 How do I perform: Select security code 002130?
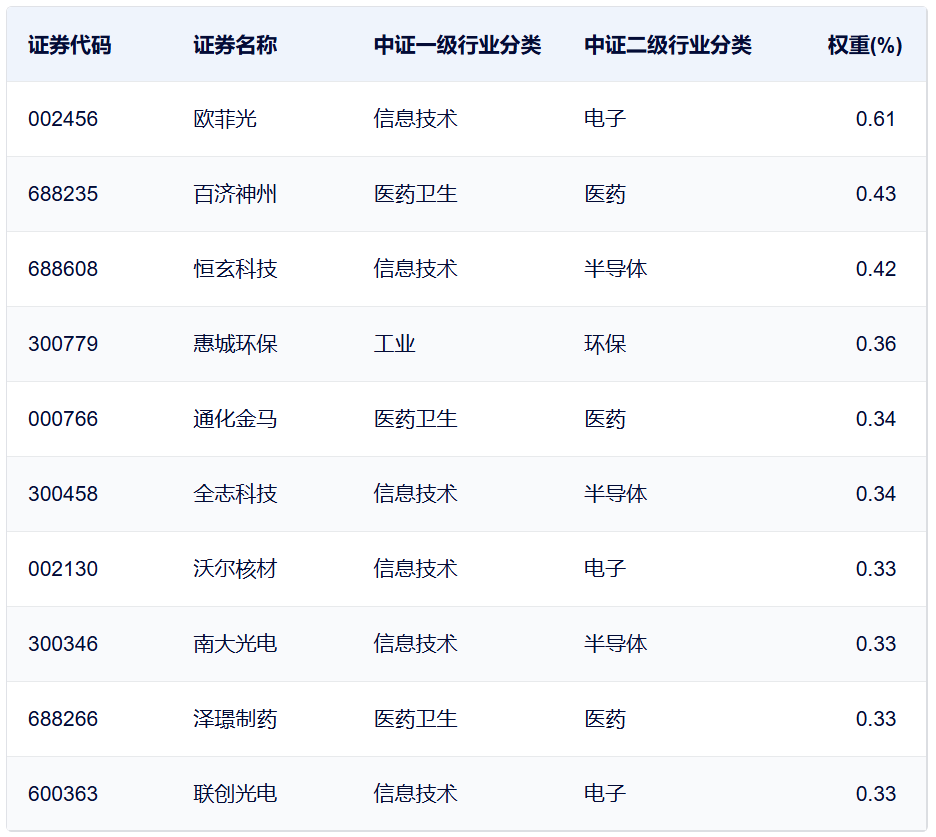(x=63, y=569)
